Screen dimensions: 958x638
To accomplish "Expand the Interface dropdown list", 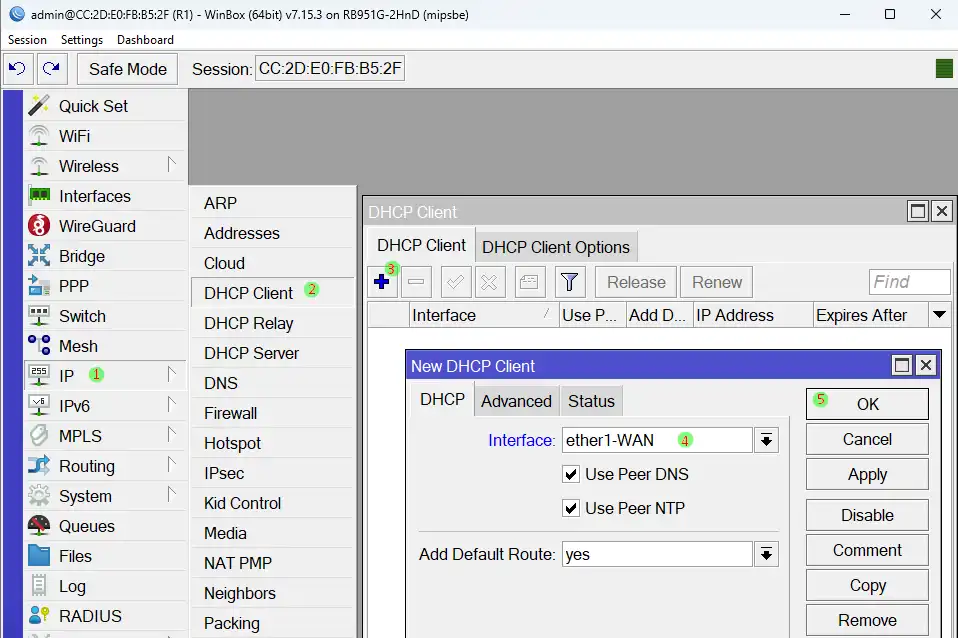I will [767, 440].
